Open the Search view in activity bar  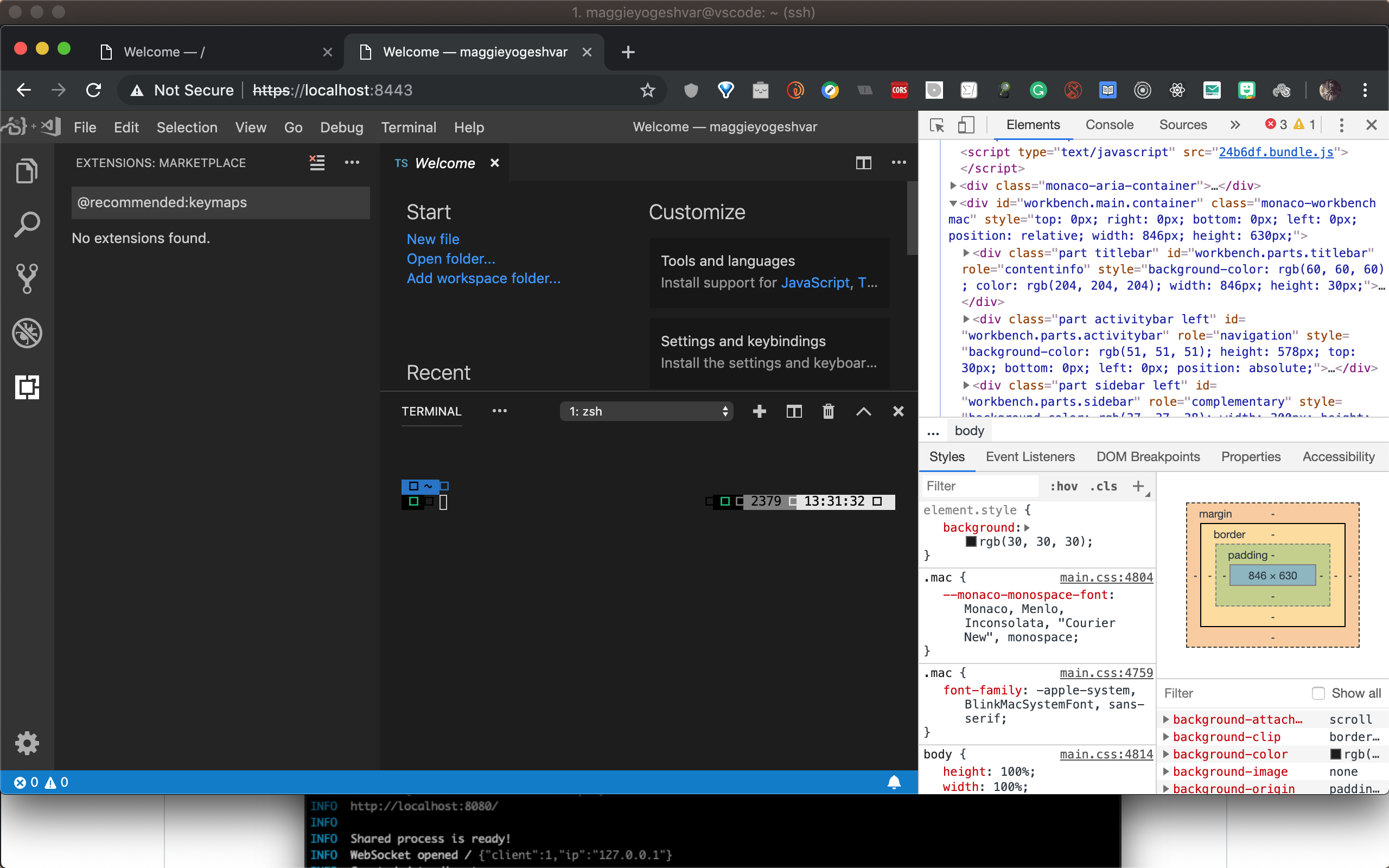coord(27,225)
